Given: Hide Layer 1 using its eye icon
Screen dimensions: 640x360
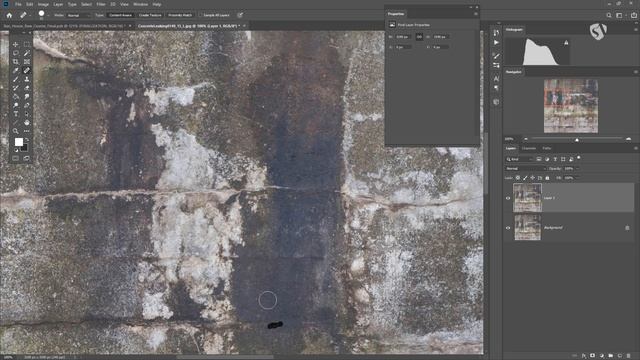Looking at the screenshot, I should click(508, 198).
